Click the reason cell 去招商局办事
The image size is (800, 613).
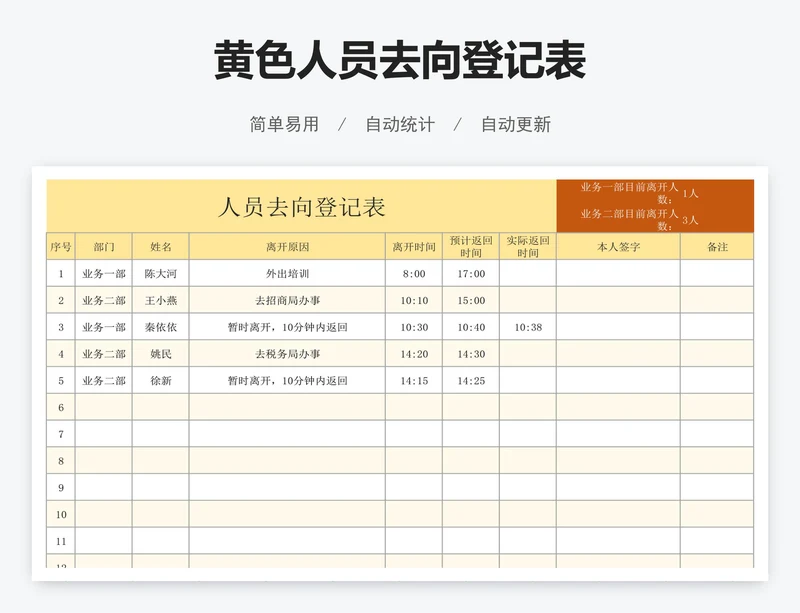pyautogui.click(x=287, y=300)
